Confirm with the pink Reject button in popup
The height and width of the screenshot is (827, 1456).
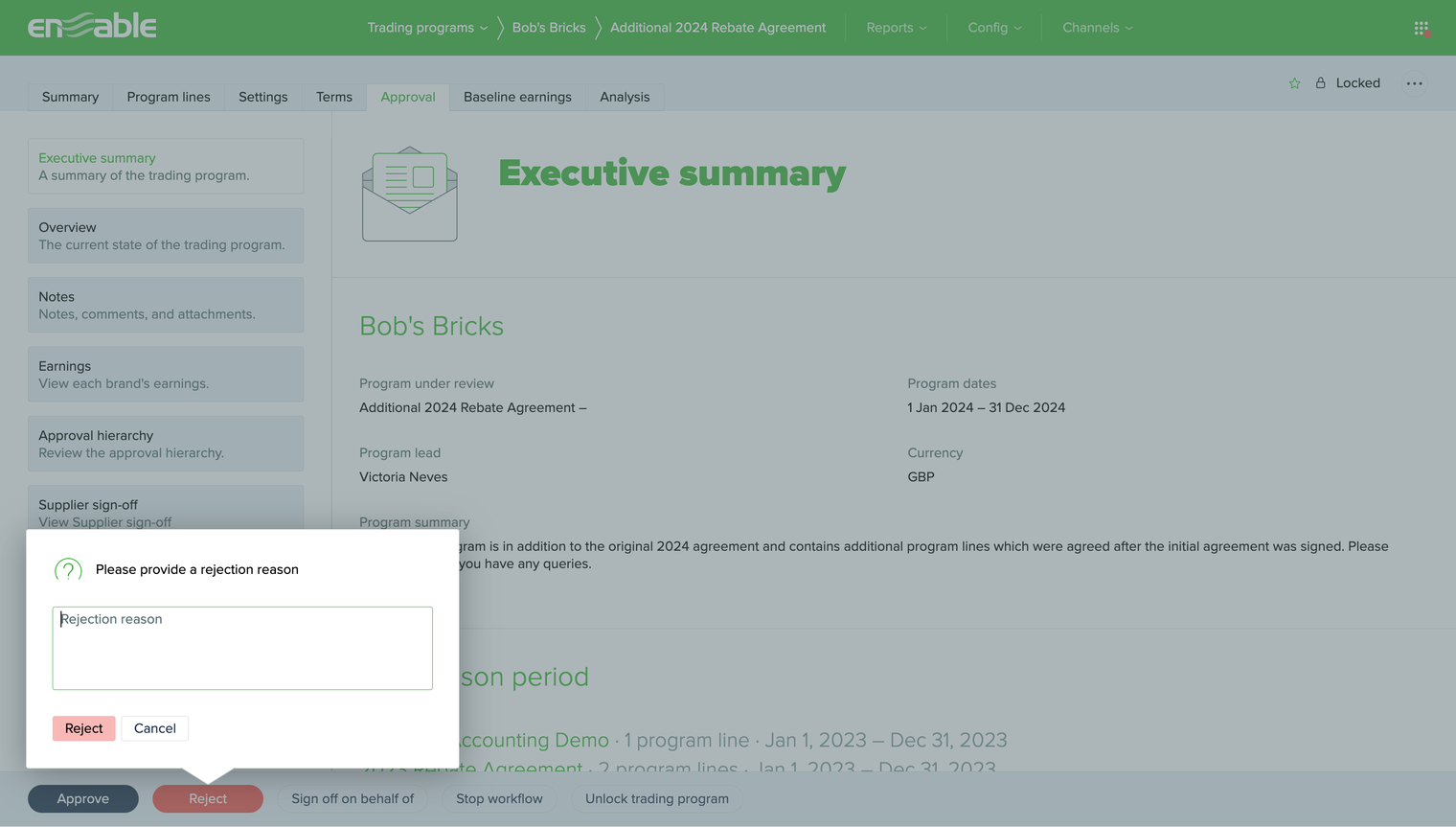84,728
